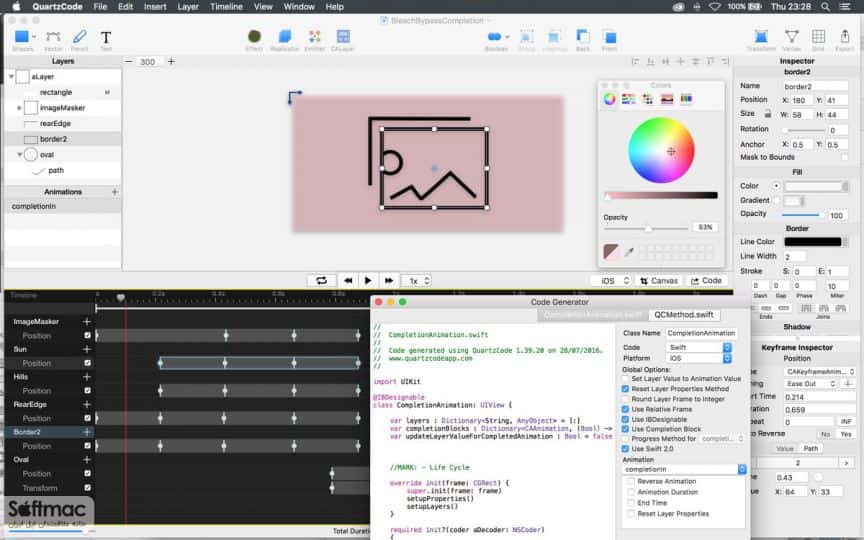This screenshot has height=540, width=864.
Task: Open the Timeline menu
Action: click(226, 7)
